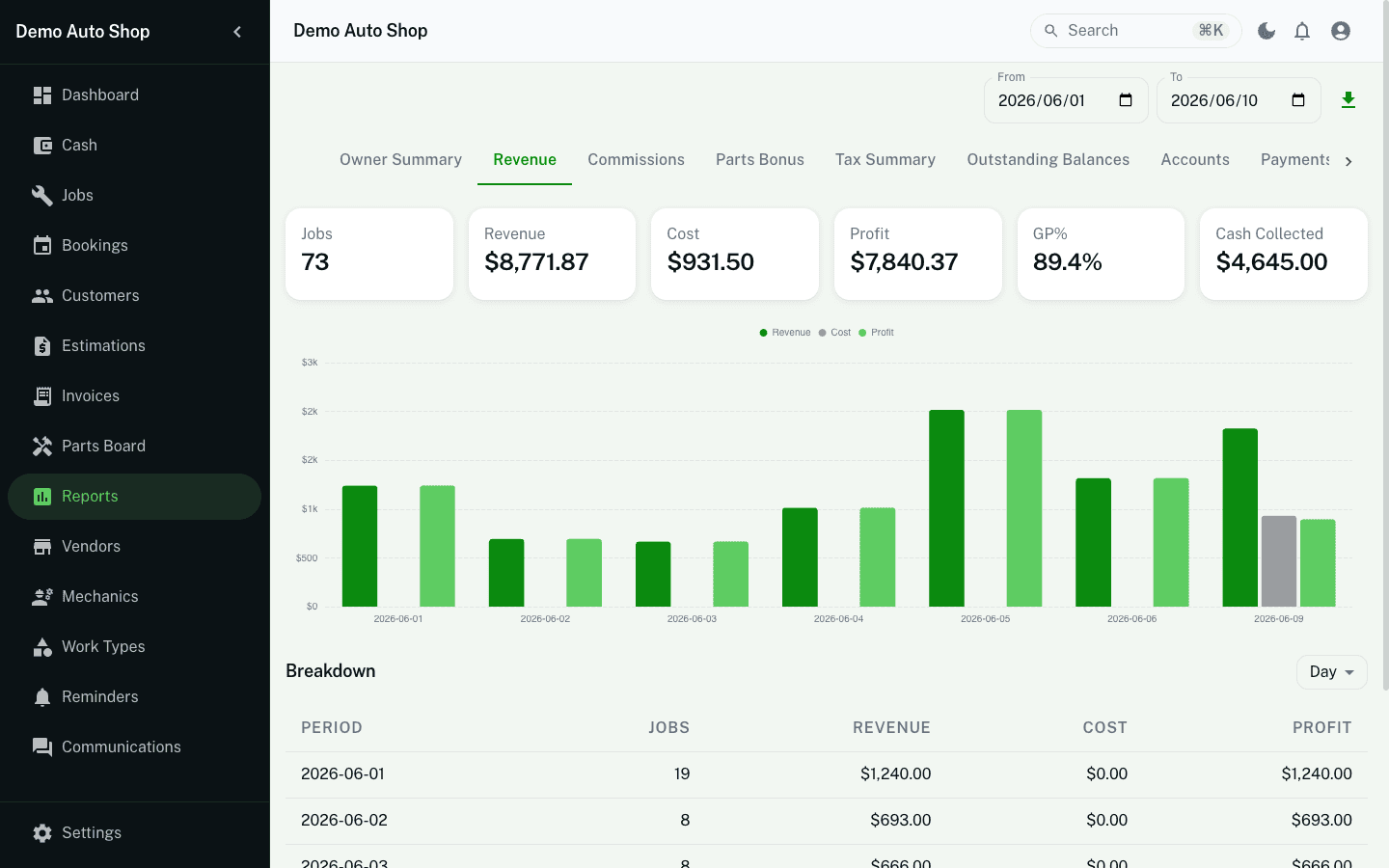
Task: Click the Cash wallet icon
Action: point(42,146)
